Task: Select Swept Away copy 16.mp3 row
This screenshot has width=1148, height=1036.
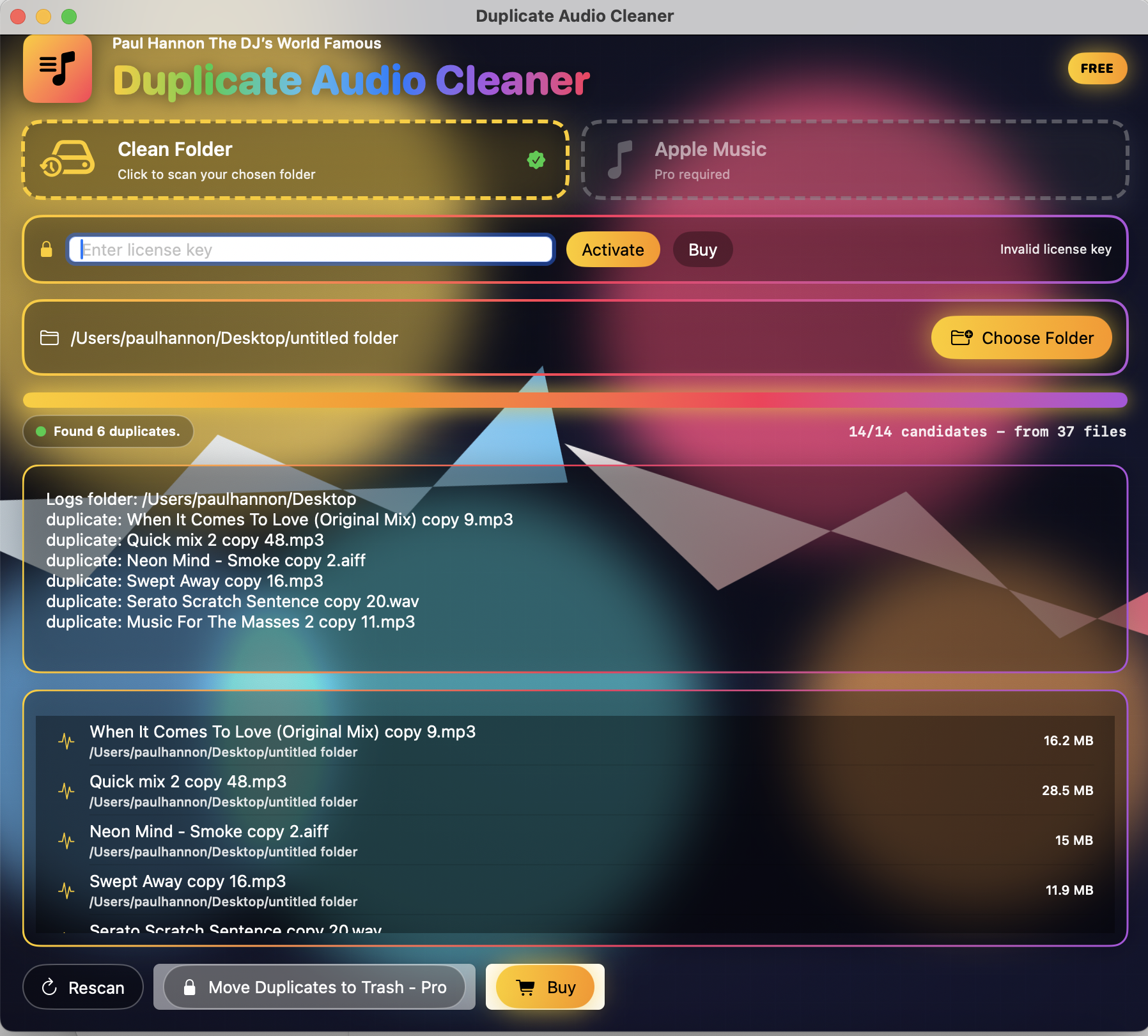Action: coord(575,890)
